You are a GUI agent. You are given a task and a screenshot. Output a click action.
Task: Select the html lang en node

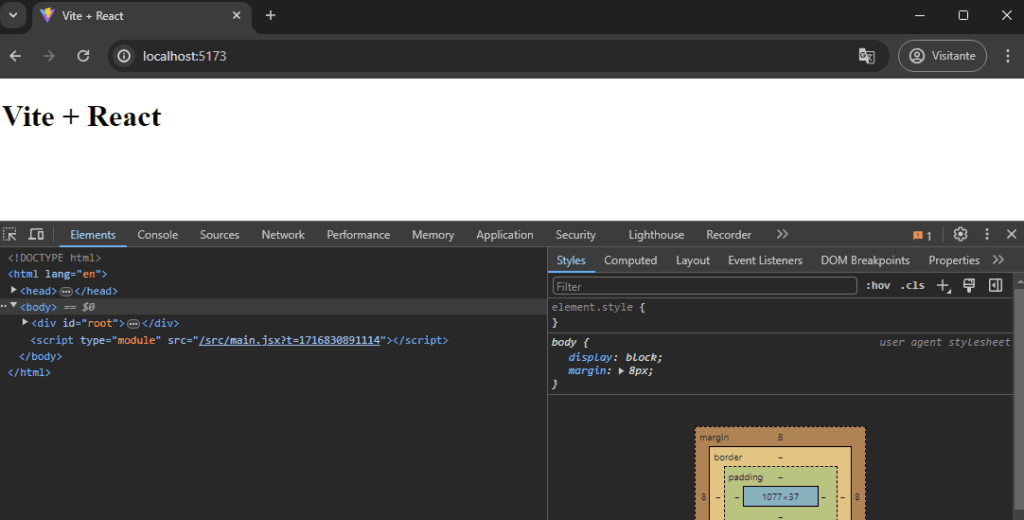pyautogui.click(x=57, y=274)
